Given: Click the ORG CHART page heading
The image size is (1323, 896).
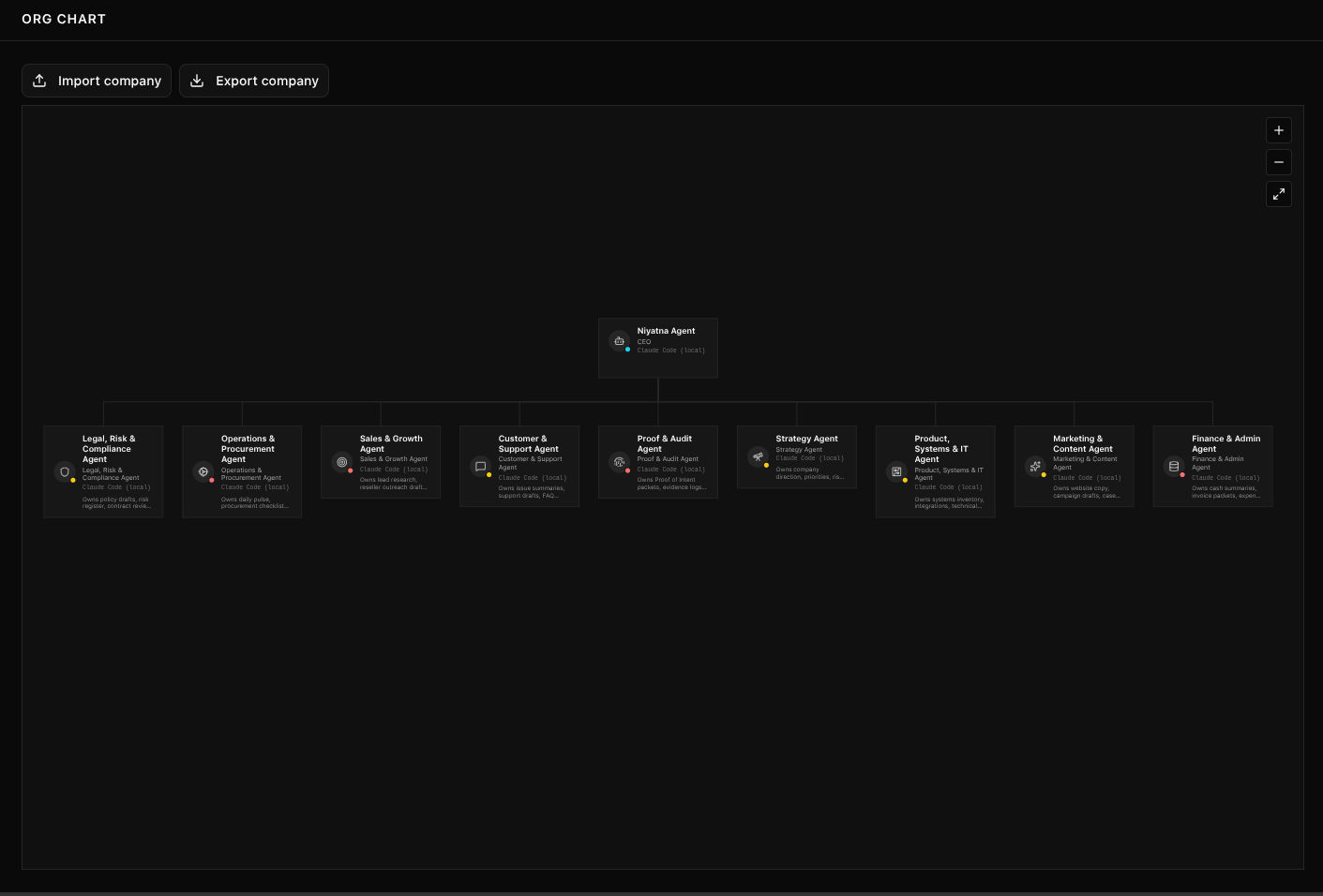Looking at the screenshot, I should point(64,19).
